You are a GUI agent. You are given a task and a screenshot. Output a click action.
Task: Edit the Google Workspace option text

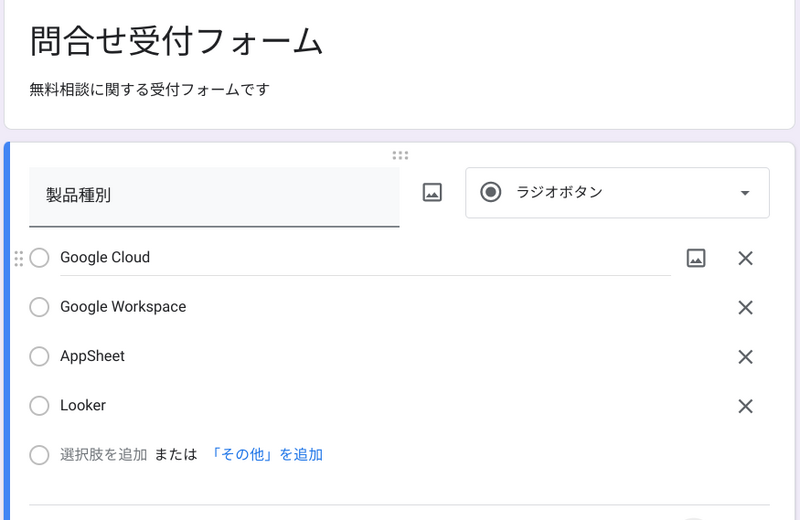123,307
